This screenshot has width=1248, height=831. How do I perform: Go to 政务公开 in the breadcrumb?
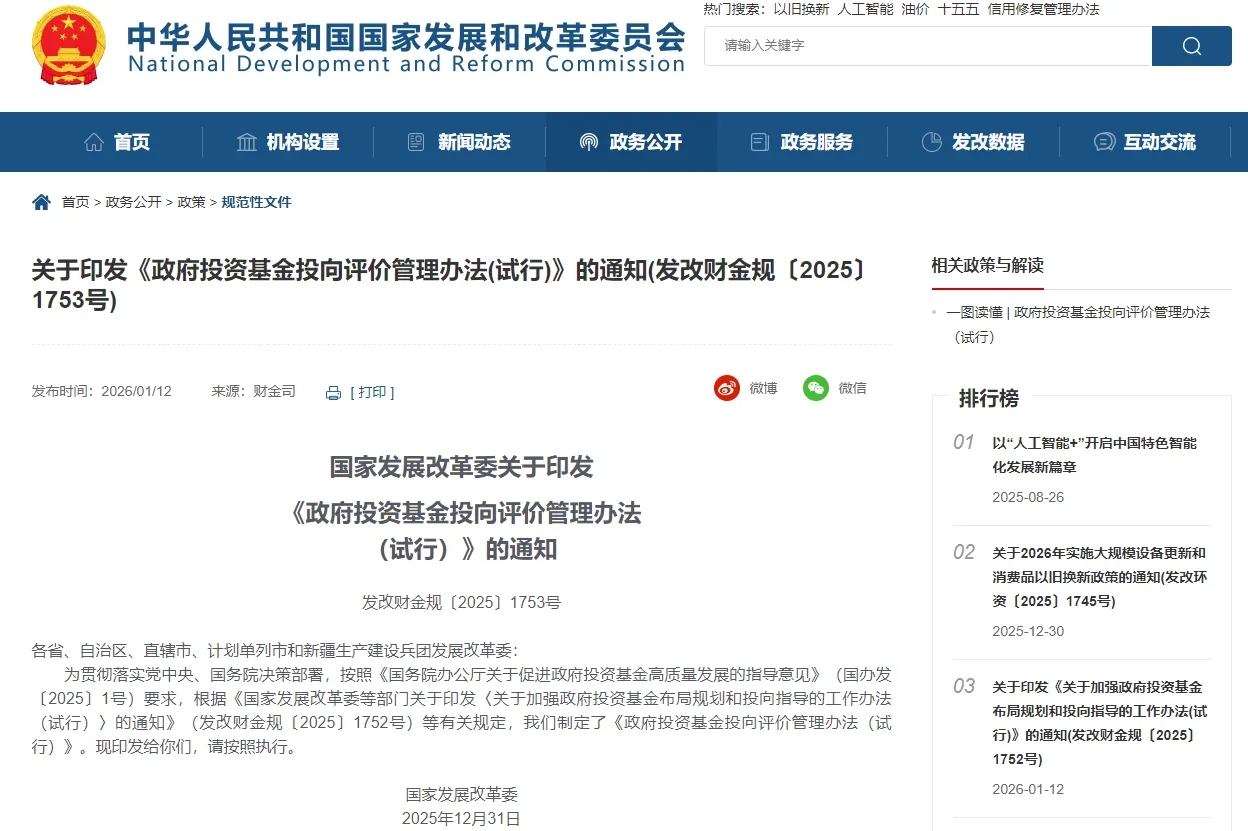pyautogui.click(x=133, y=202)
